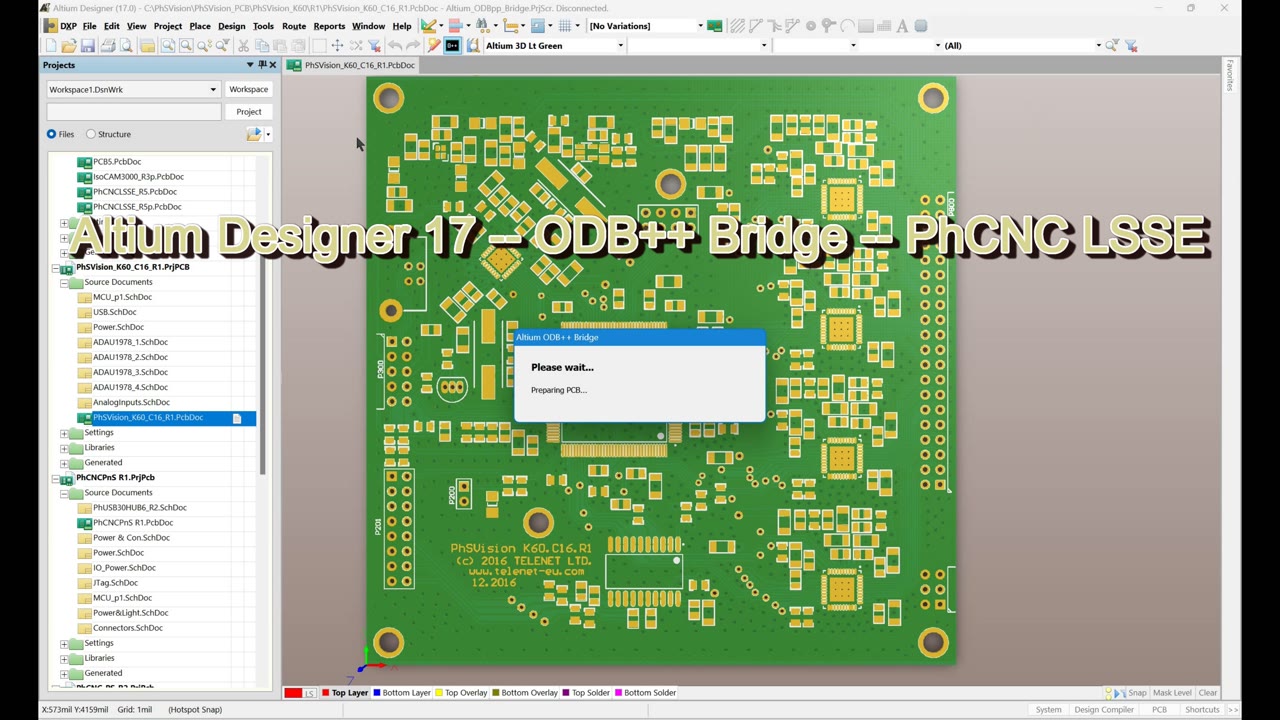Click the Open document folder icon
The height and width of the screenshot is (720, 1280).
pyautogui.click(x=68, y=45)
